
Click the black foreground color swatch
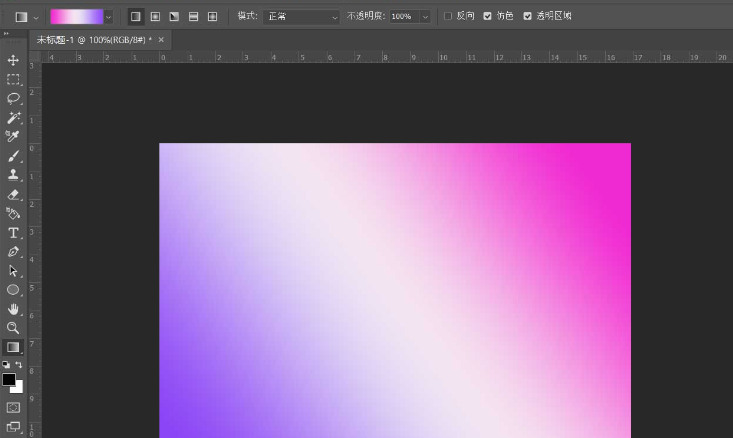[x=8, y=379]
